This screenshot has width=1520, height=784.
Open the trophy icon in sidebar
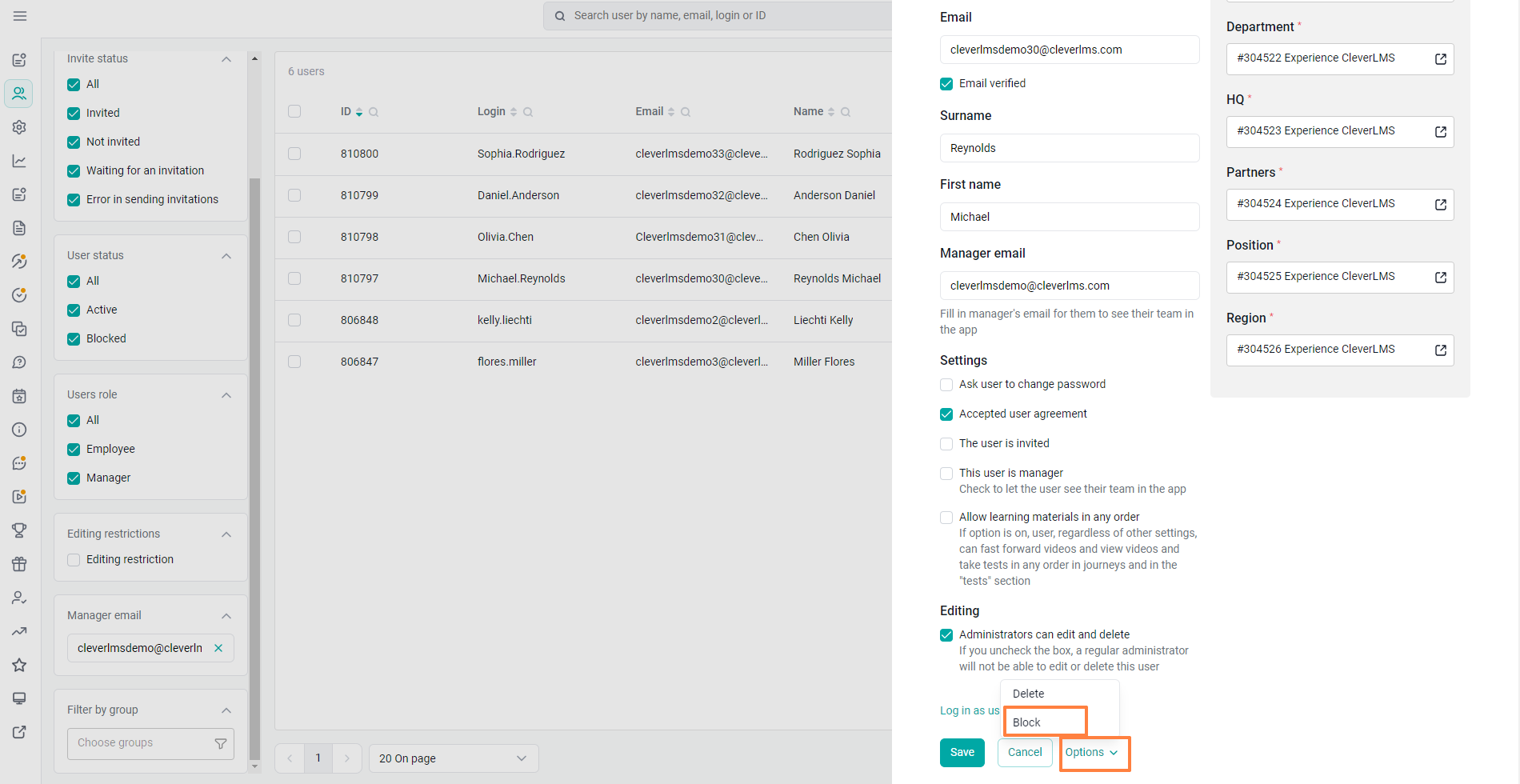pyautogui.click(x=19, y=530)
